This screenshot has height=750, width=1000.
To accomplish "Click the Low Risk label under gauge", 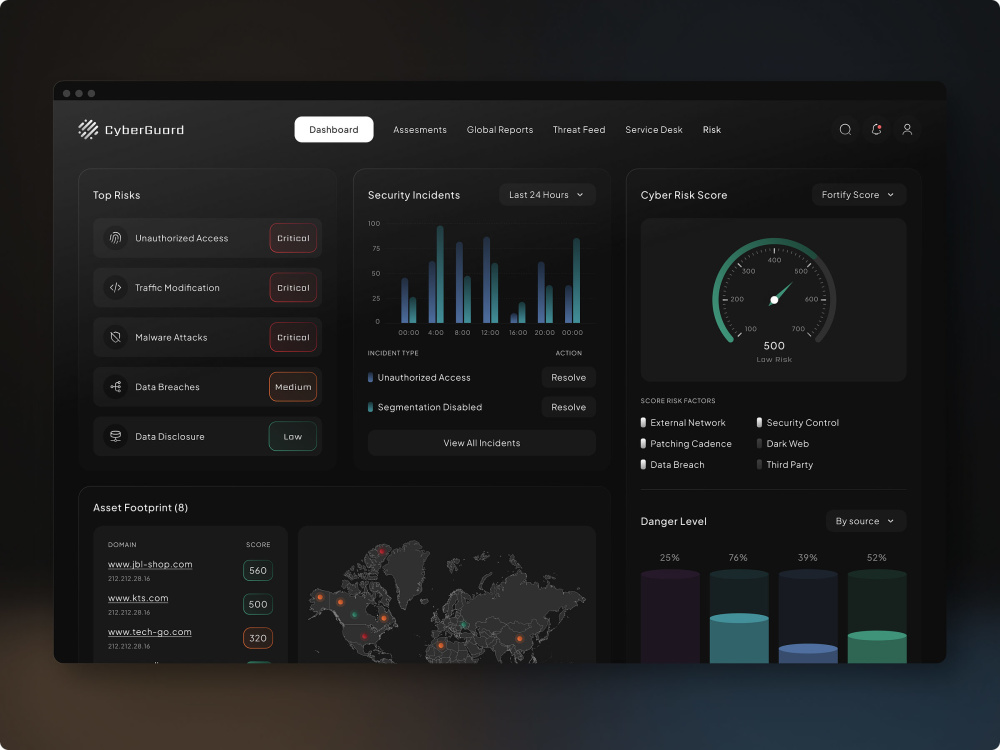I will click(774, 360).
